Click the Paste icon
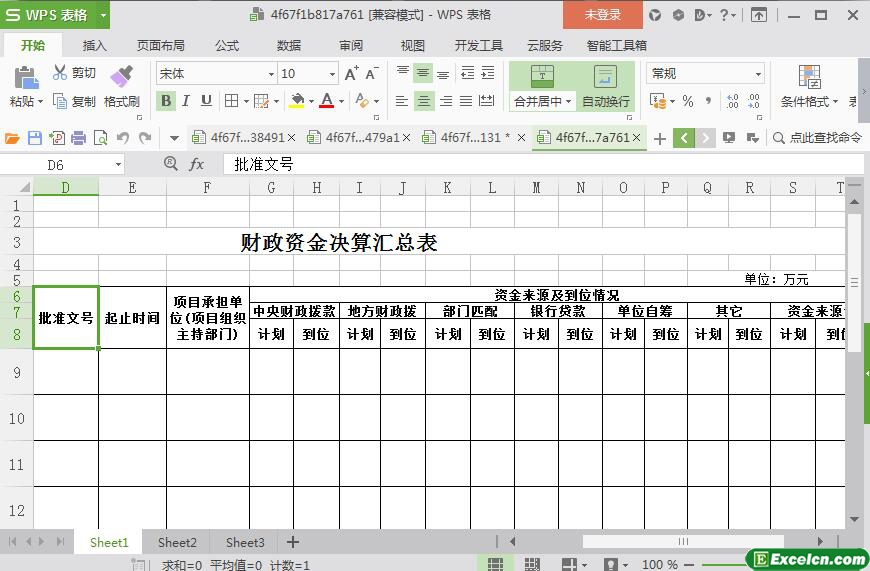The image size is (870, 571). pyautogui.click(x=25, y=78)
